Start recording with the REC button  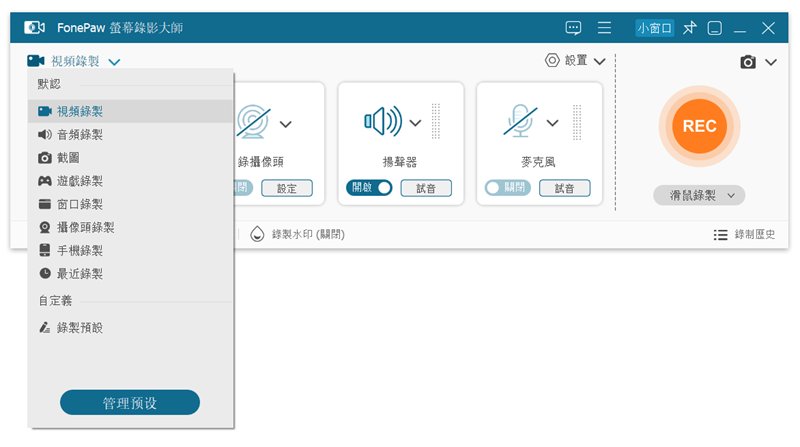699,126
